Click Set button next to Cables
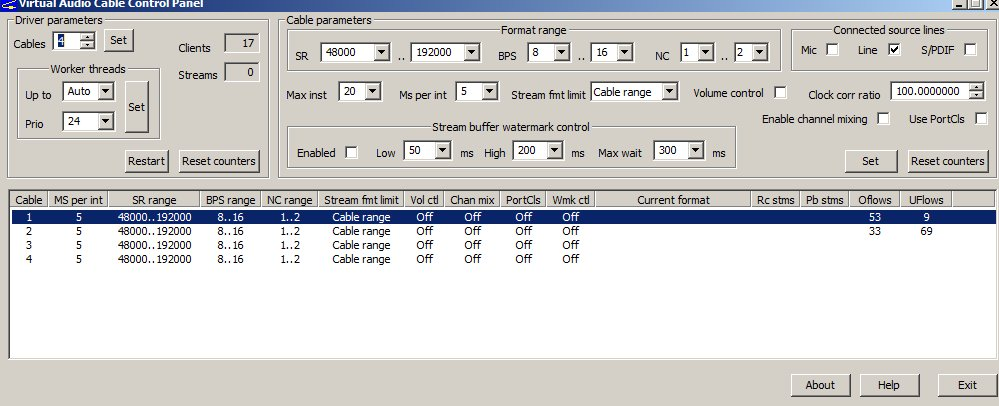This screenshot has width=999, height=406. coord(119,40)
